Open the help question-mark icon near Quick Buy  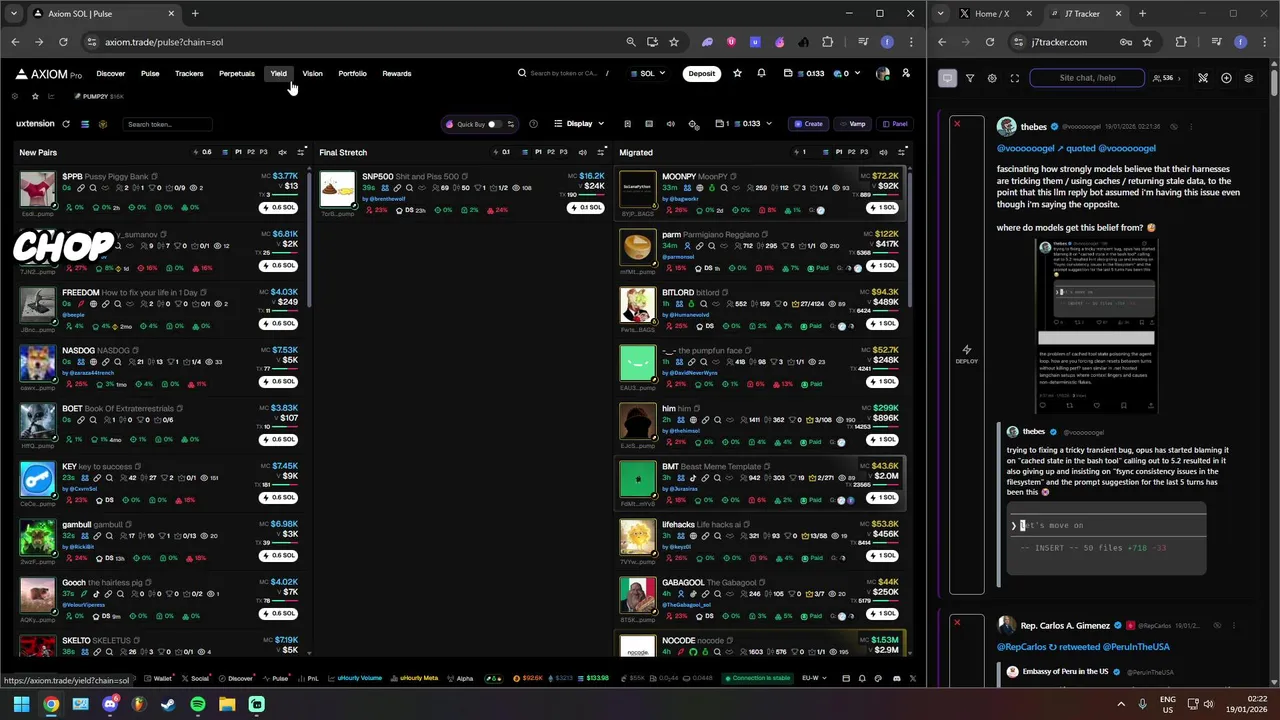[533, 124]
